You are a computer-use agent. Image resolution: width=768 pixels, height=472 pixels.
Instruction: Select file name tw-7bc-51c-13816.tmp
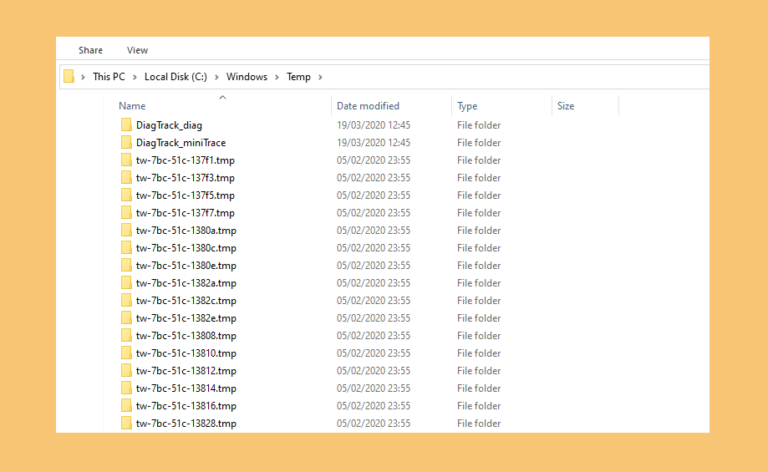(186, 406)
